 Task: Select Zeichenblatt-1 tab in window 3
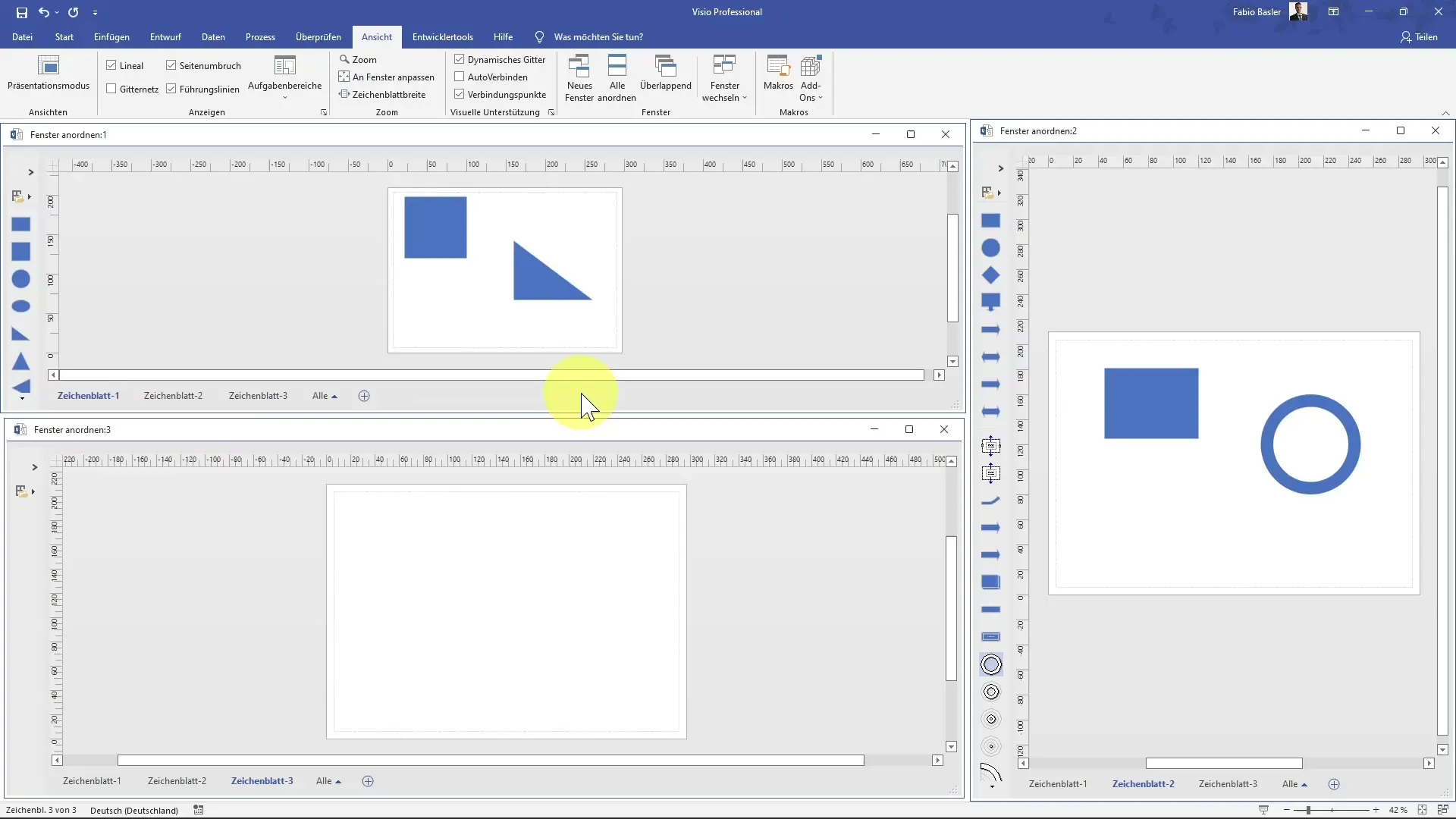pyautogui.click(x=92, y=781)
